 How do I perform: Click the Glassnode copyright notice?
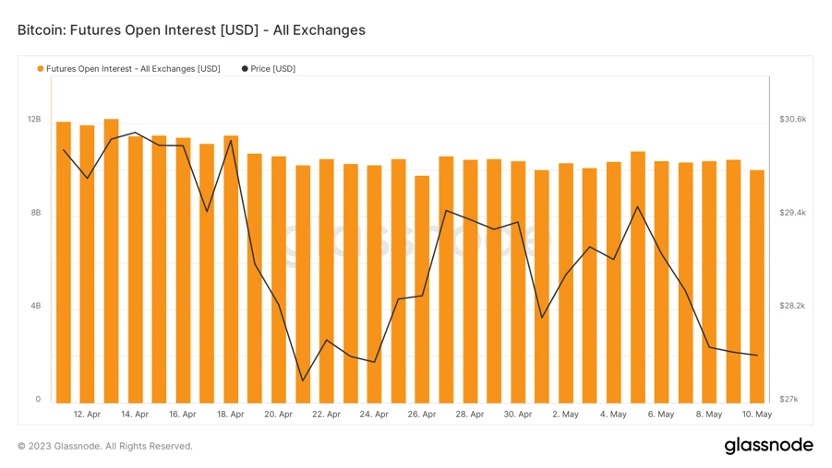[x=105, y=446]
